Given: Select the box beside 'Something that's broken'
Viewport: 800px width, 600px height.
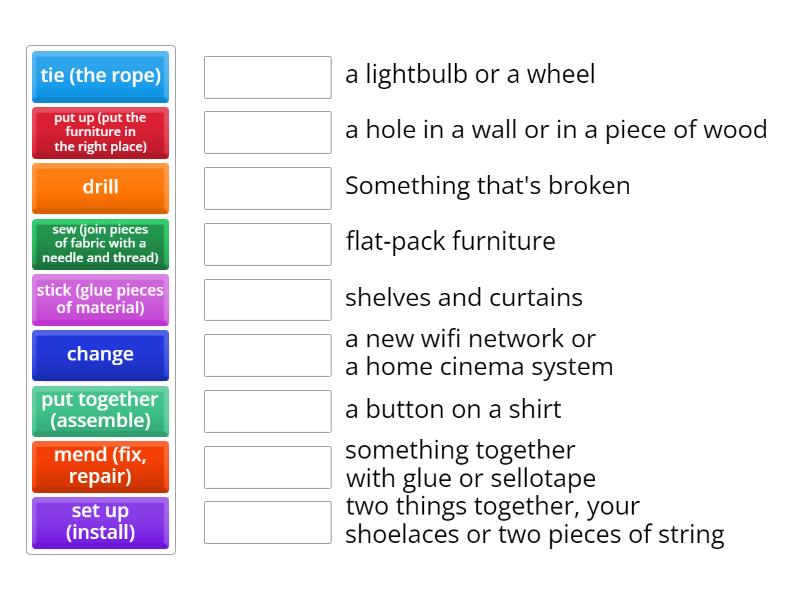Looking at the screenshot, I should click(266, 188).
